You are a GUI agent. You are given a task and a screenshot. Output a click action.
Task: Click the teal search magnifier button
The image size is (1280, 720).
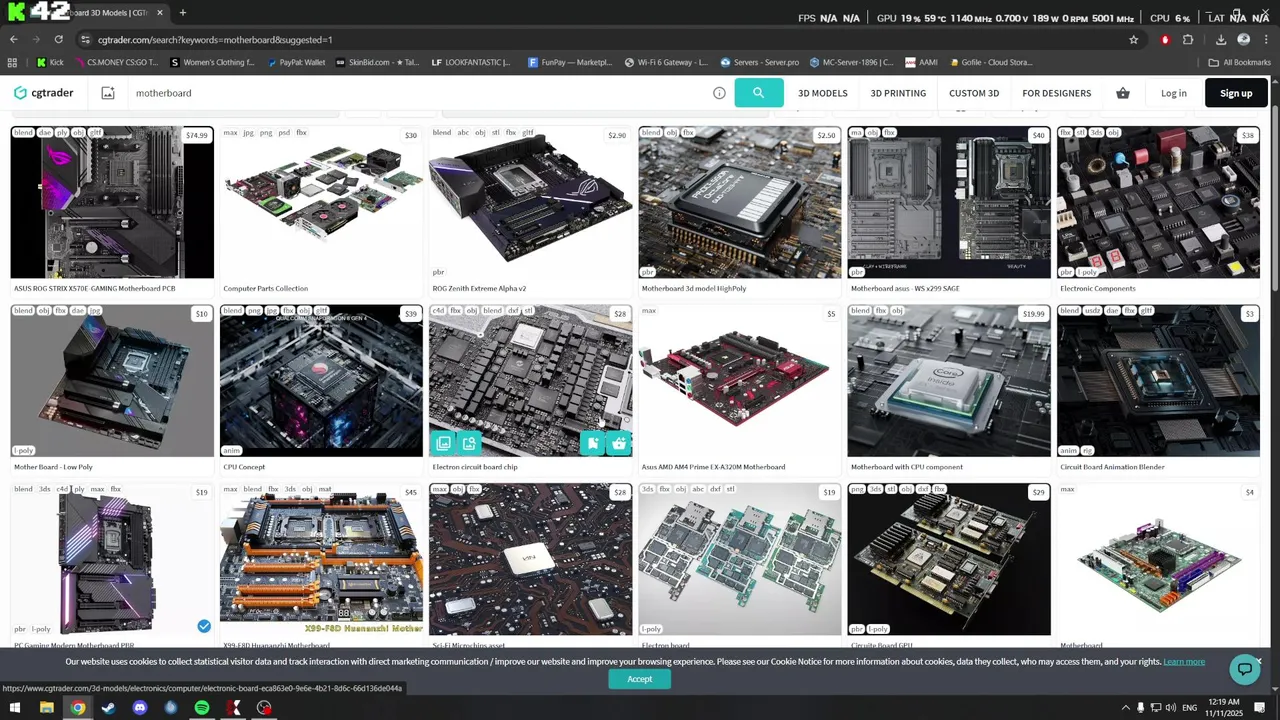point(758,93)
